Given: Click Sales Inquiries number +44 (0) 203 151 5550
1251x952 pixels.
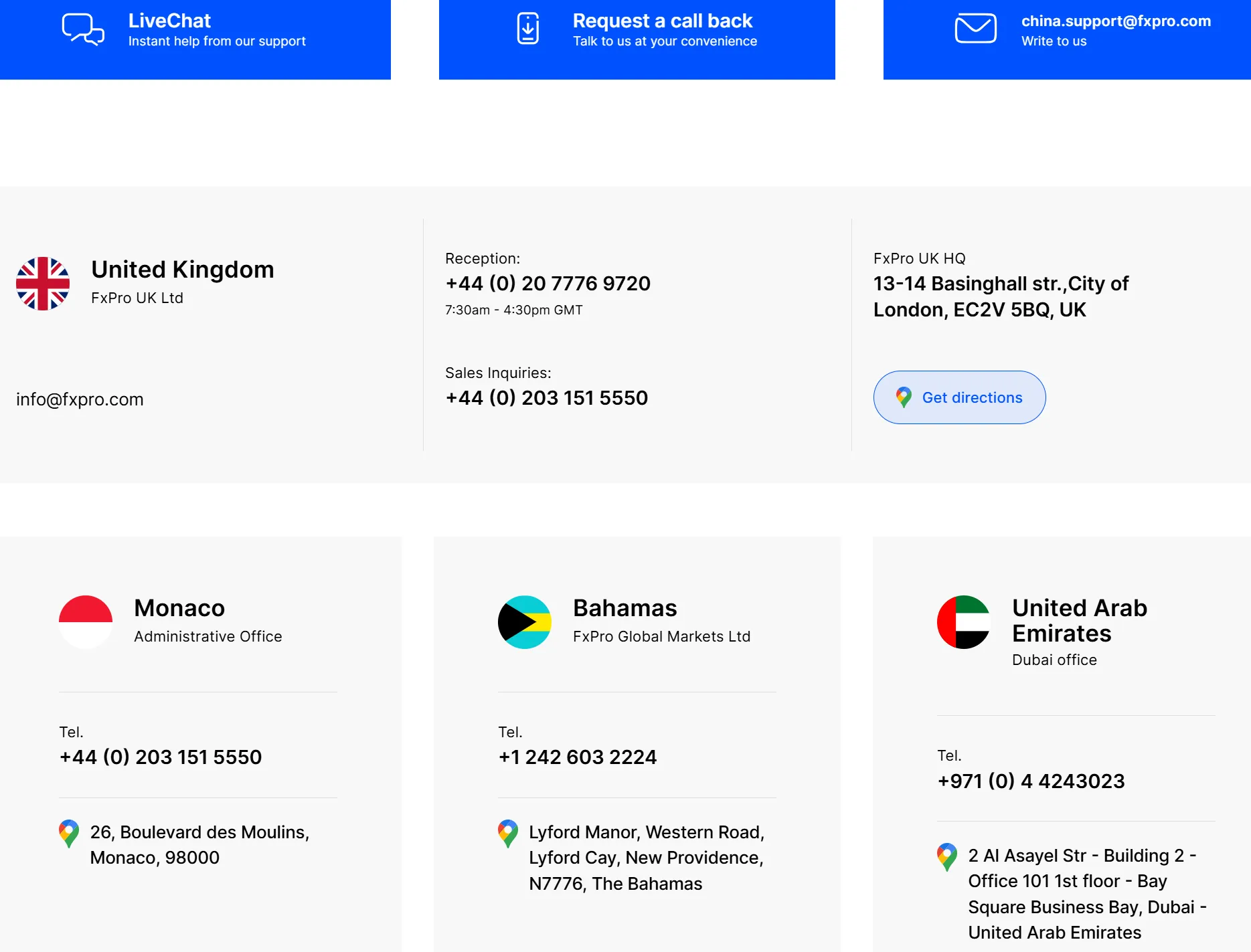Looking at the screenshot, I should pos(547,398).
